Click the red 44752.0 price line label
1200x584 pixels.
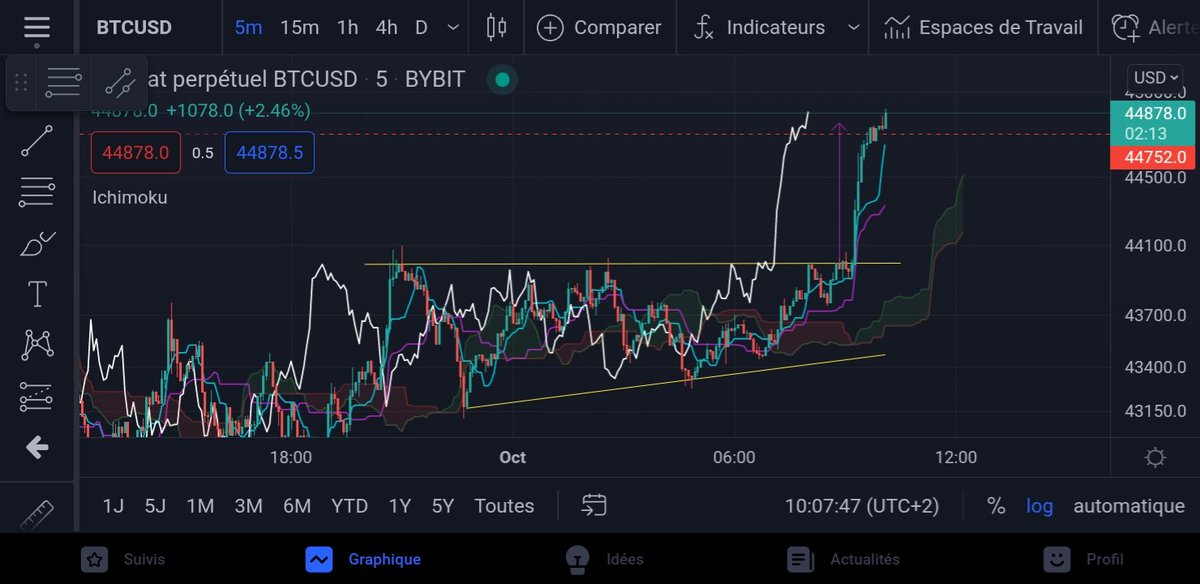point(1151,157)
